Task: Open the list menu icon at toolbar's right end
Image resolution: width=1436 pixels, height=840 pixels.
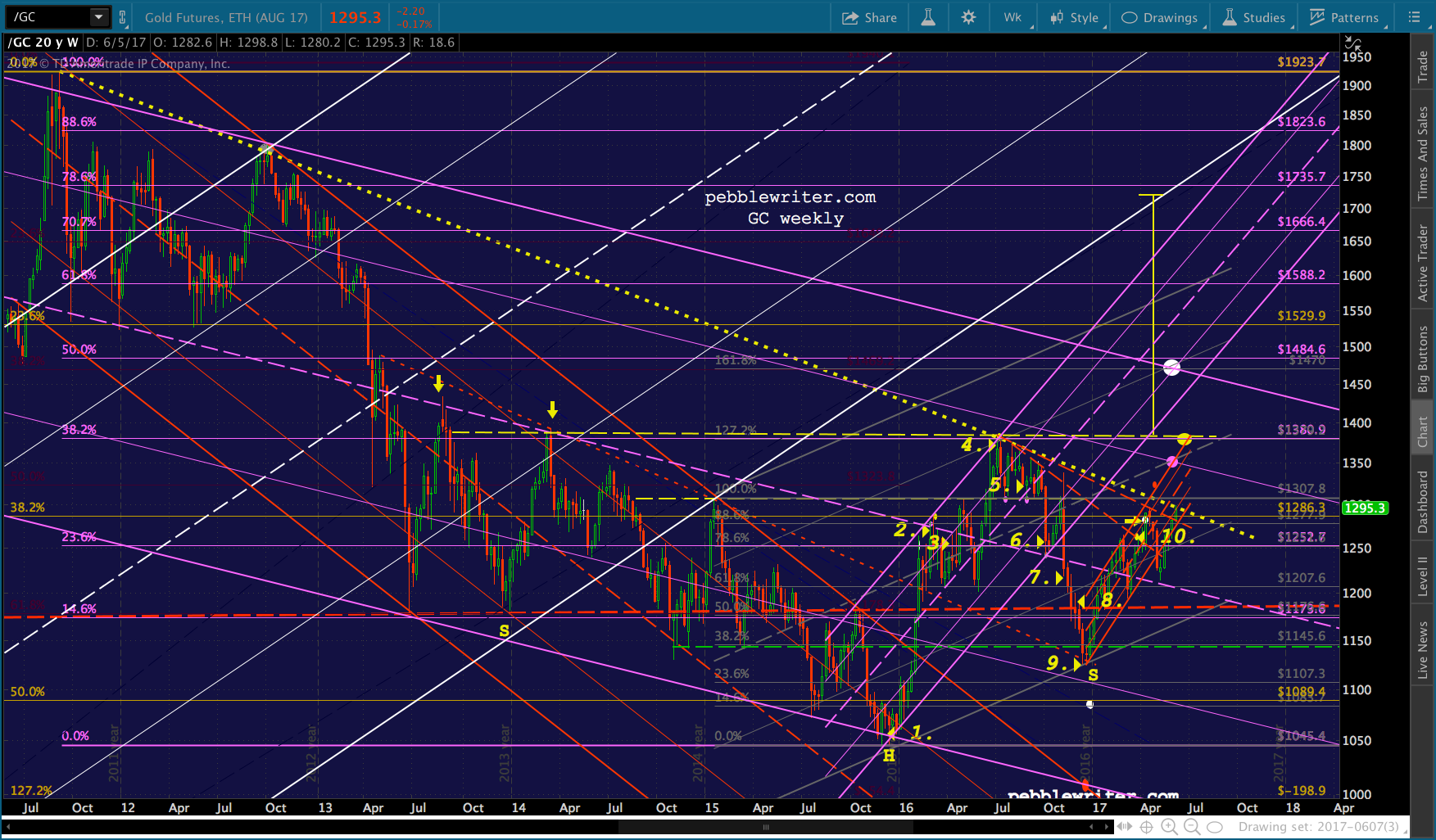Action: pyautogui.click(x=1415, y=17)
